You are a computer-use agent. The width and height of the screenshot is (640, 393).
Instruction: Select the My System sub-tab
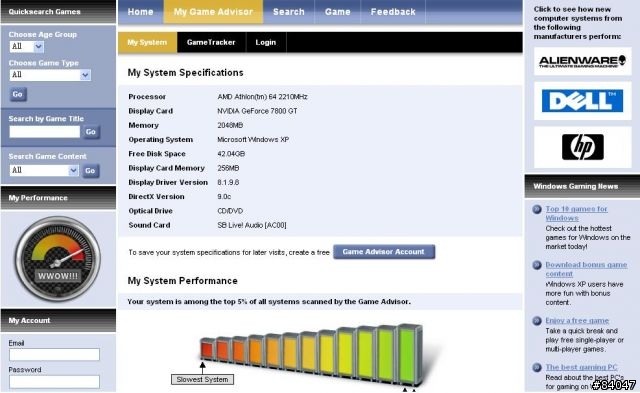click(x=147, y=42)
